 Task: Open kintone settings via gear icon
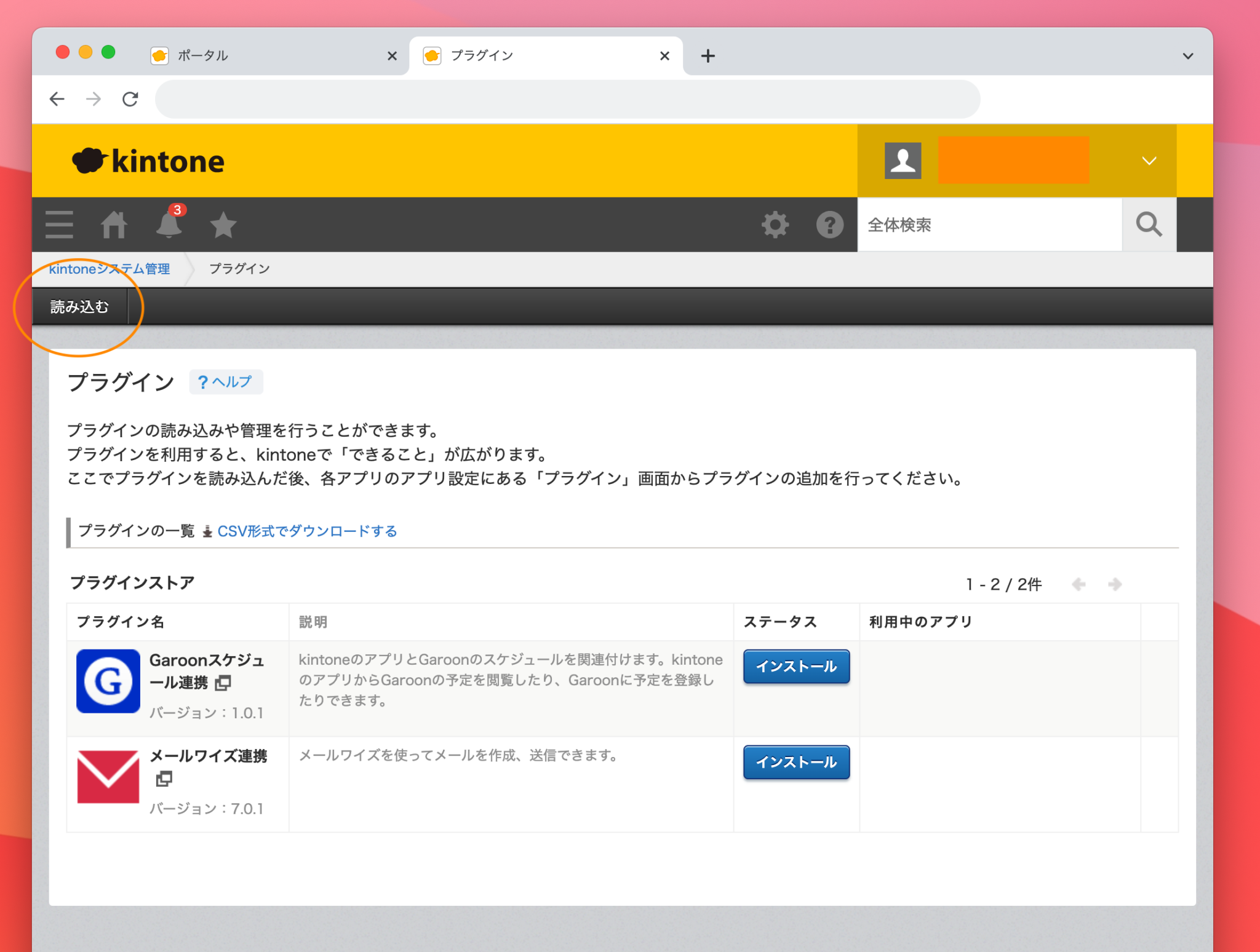(775, 224)
